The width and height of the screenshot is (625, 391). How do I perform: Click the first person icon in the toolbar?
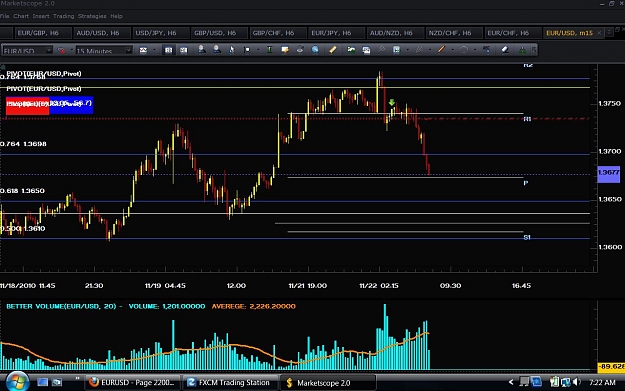202,50
